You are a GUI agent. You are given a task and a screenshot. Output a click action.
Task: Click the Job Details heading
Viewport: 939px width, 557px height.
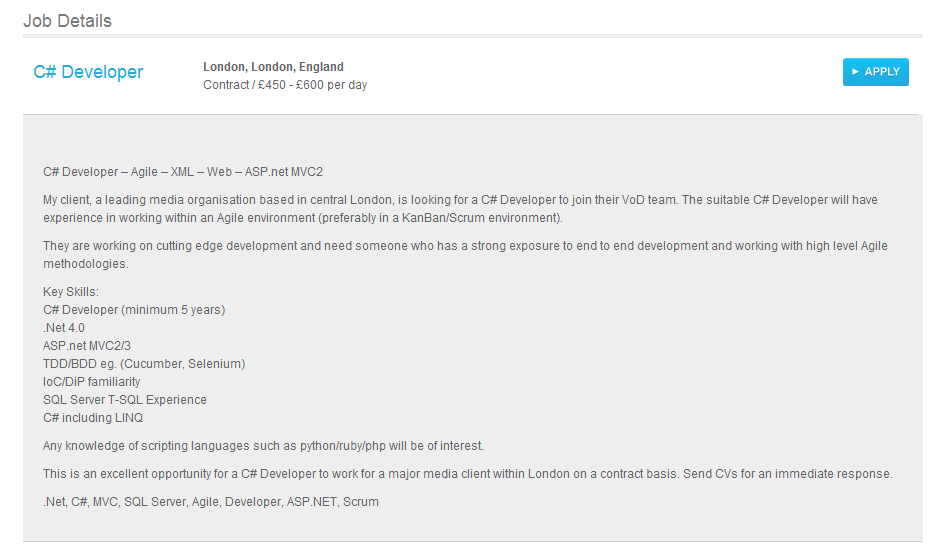pyautogui.click(x=67, y=21)
